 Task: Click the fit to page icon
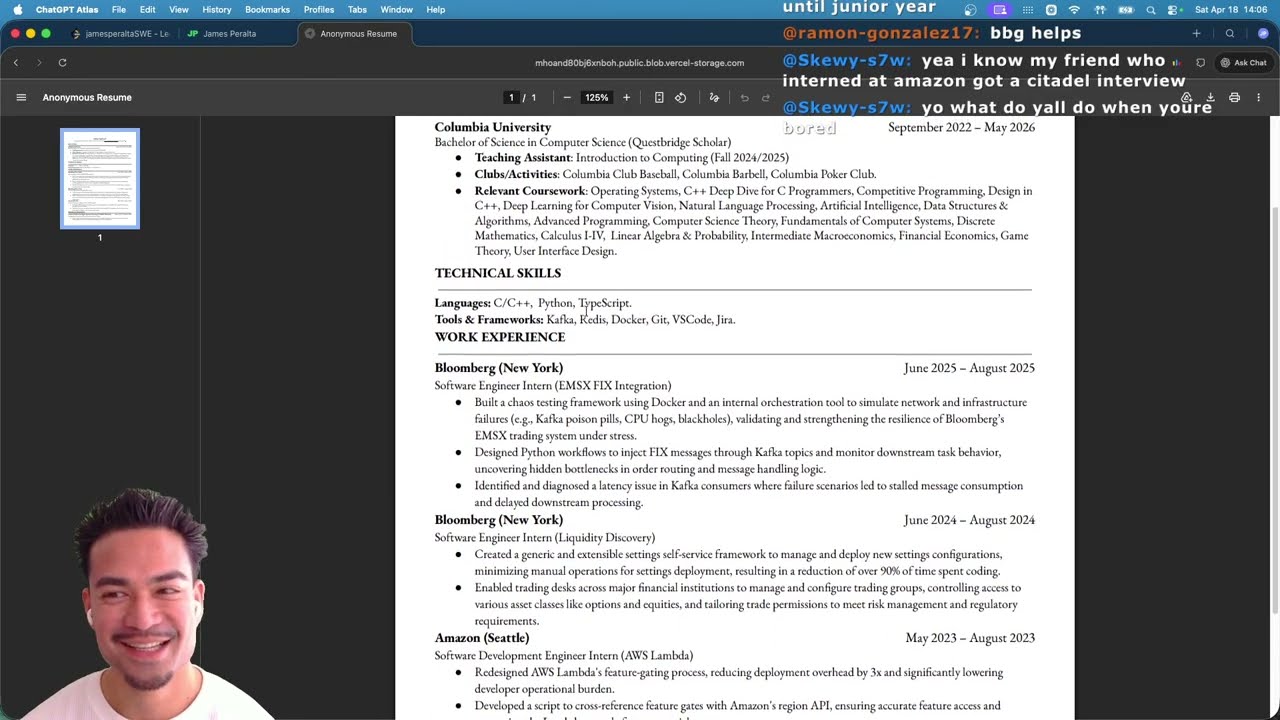tap(659, 97)
